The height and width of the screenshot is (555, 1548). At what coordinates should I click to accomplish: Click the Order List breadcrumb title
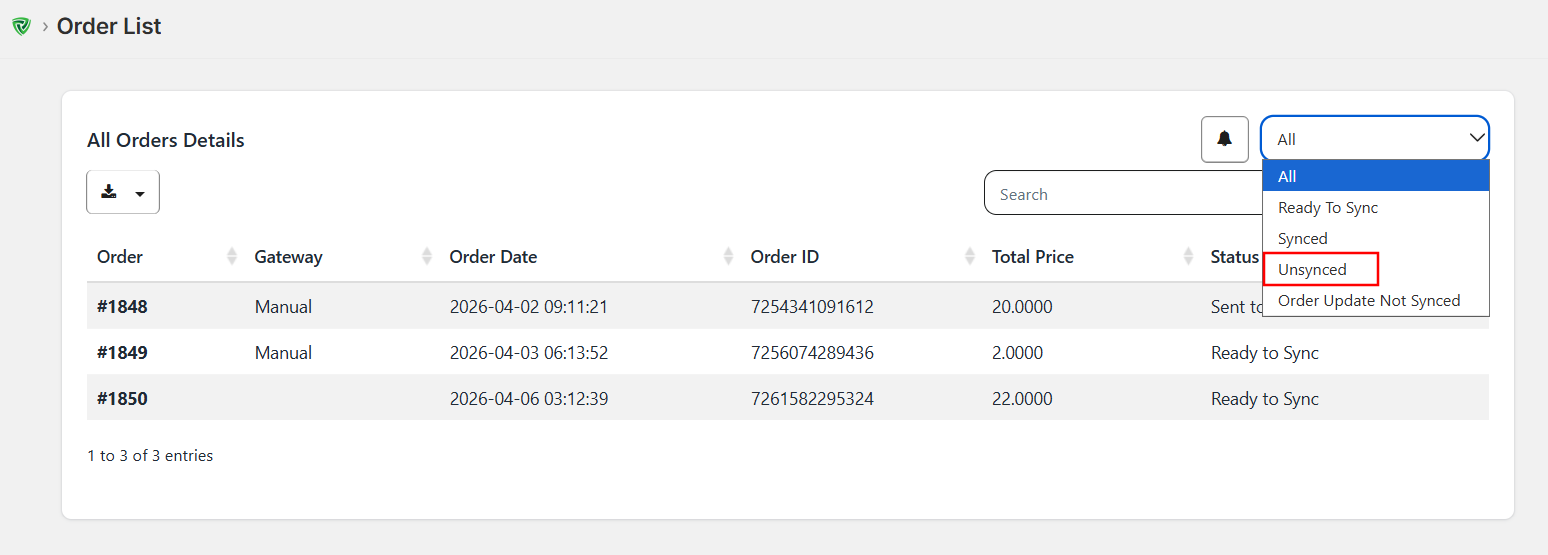click(109, 27)
